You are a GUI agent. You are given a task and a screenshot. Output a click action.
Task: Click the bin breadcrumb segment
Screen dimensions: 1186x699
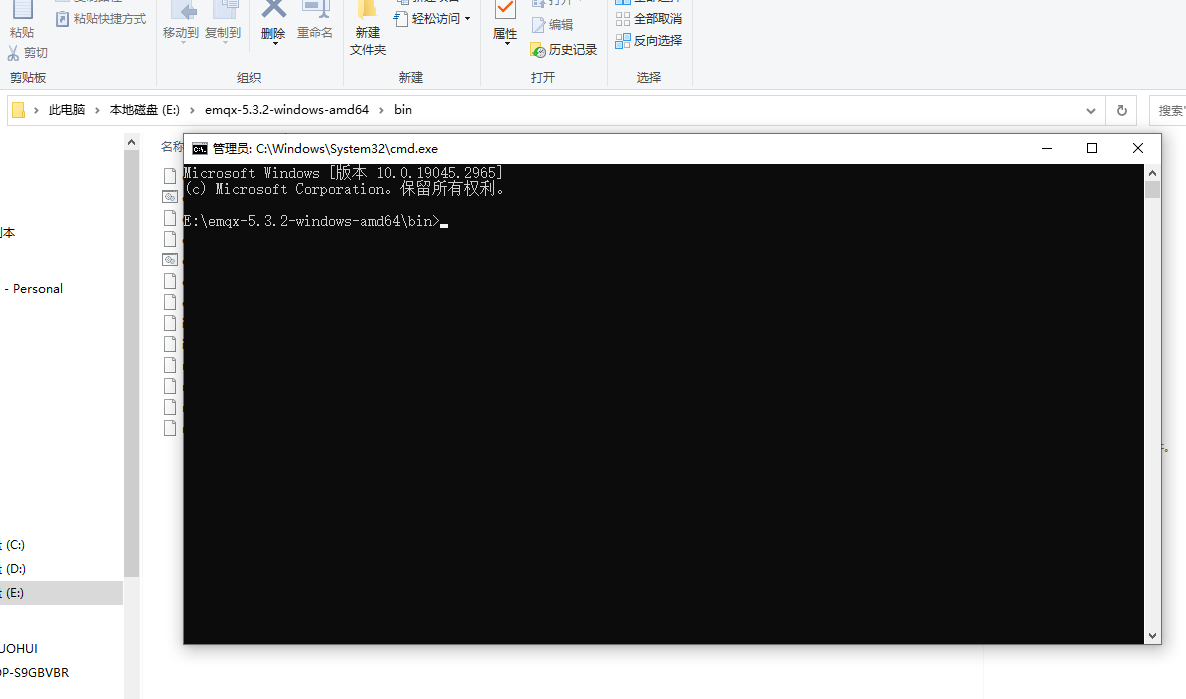click(403, 110)
